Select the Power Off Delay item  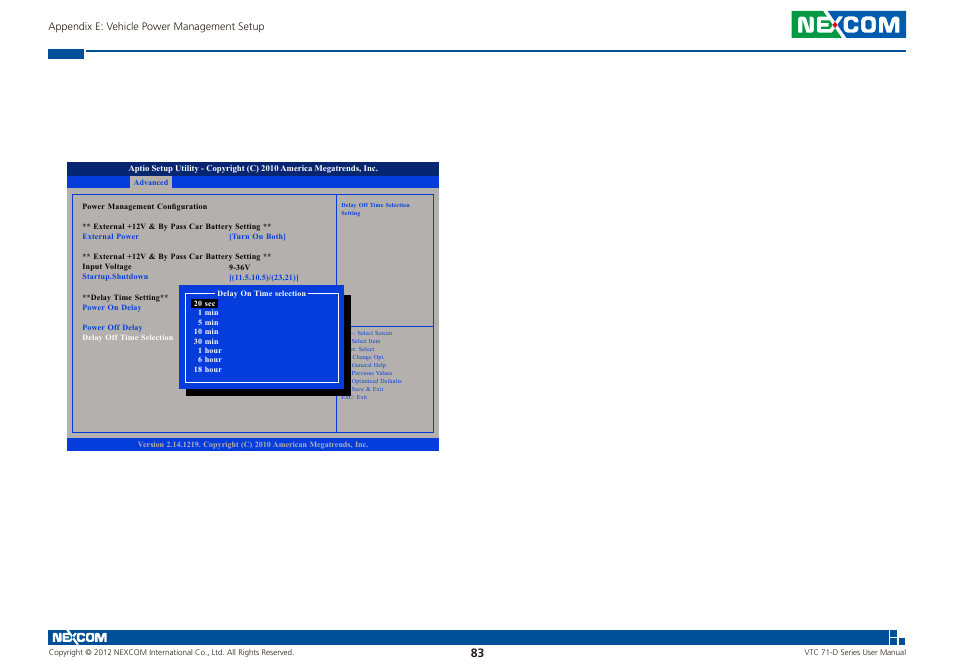point(112,327)
